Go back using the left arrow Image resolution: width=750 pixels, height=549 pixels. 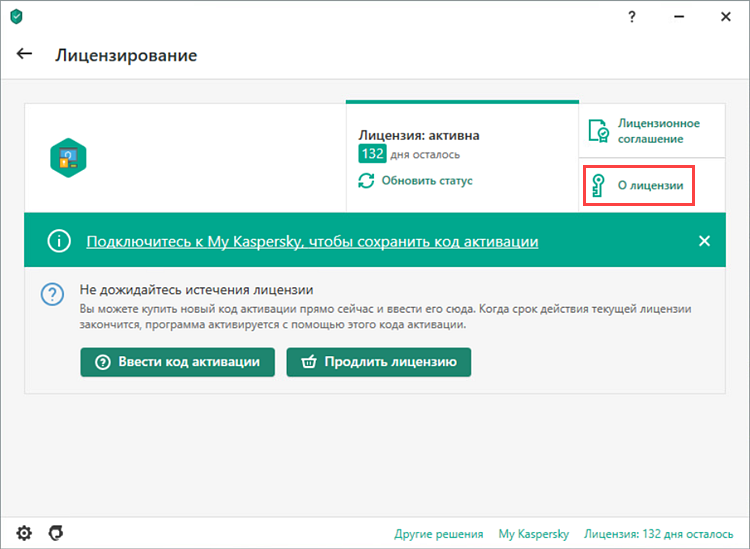24,54
